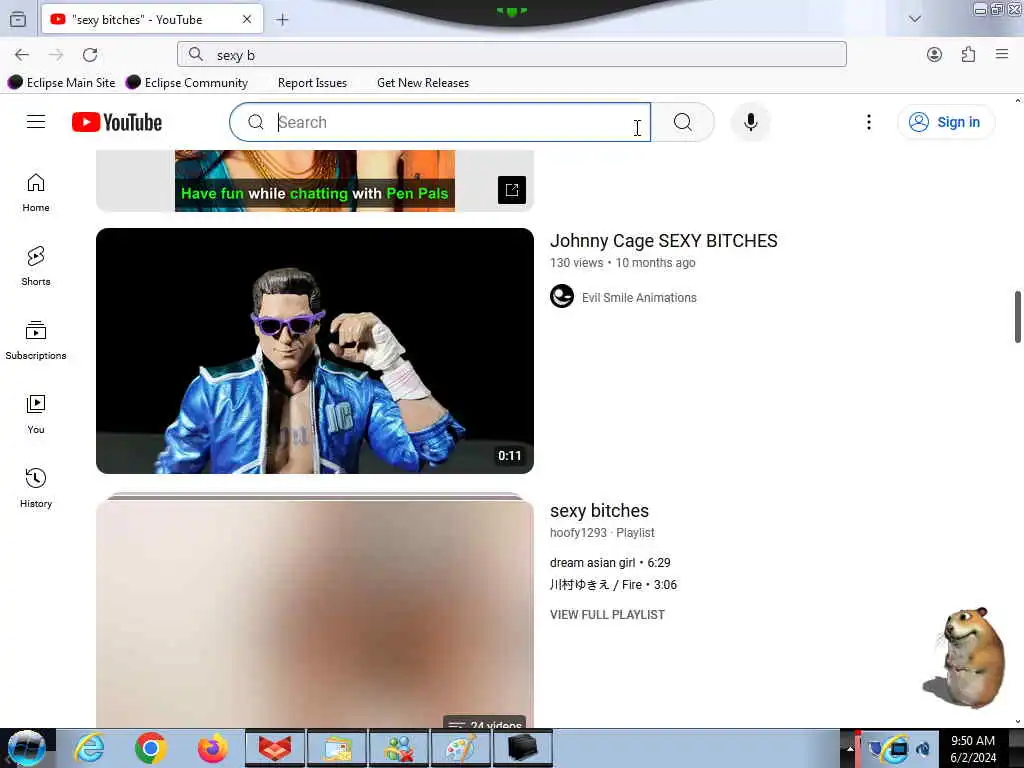Open tab overview icon left of tabs
This screenshot has width=1024, height=768.
tap(18, 20)
